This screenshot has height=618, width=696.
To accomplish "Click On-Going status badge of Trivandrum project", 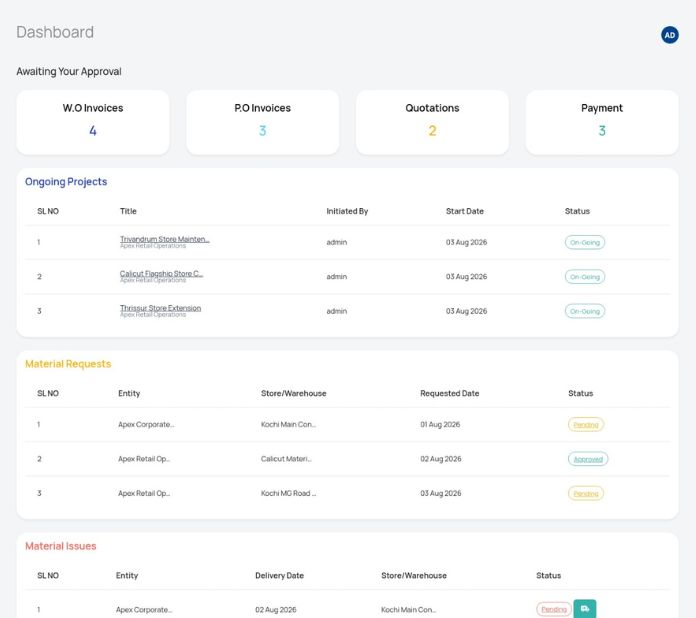I will 585,242.
